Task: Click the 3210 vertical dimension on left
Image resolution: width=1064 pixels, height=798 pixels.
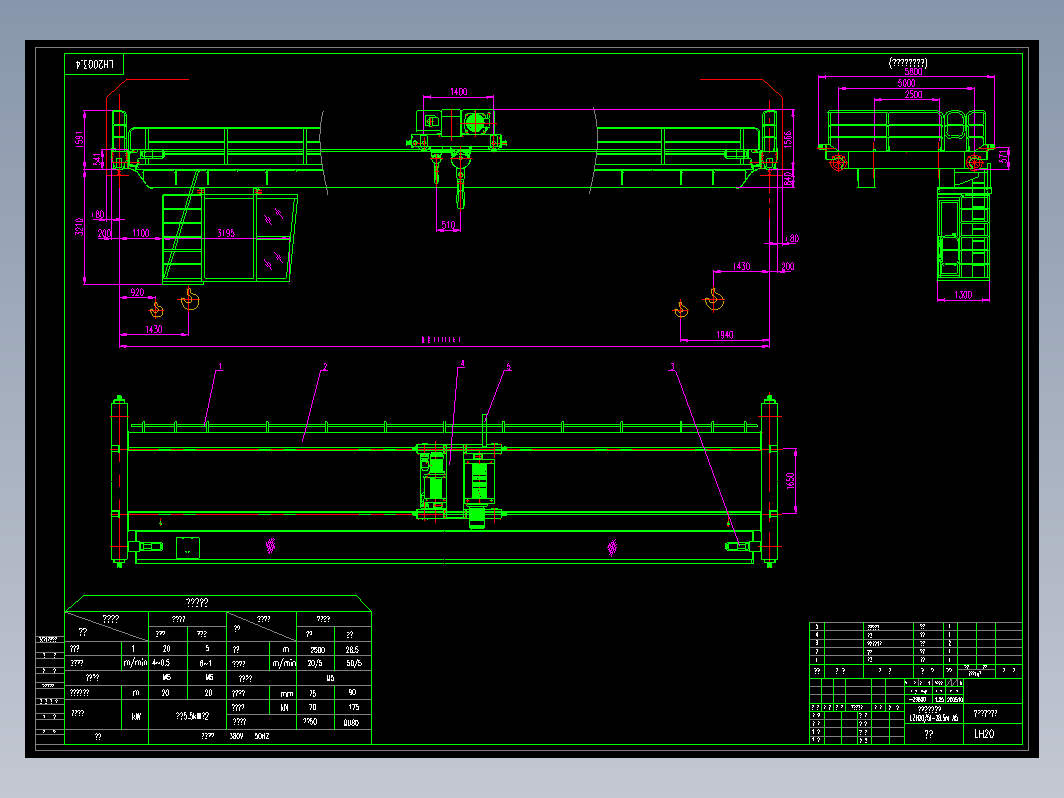Action: tap(80, 226)
